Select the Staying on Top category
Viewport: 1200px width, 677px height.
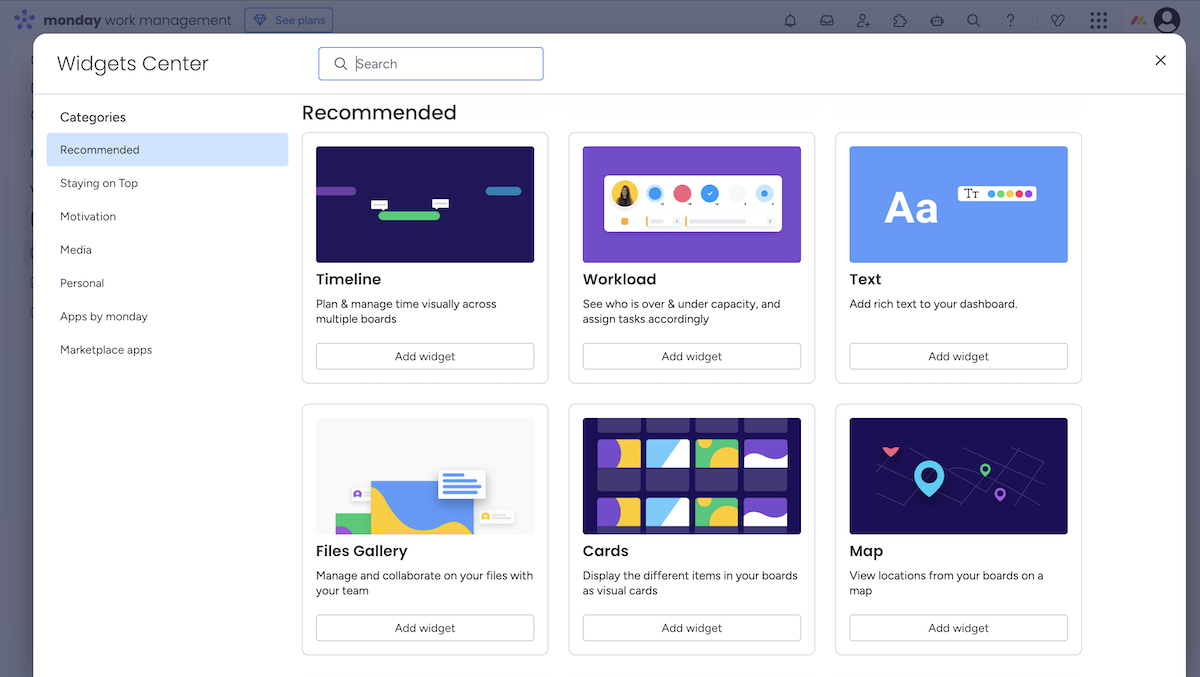coord(99,183)
